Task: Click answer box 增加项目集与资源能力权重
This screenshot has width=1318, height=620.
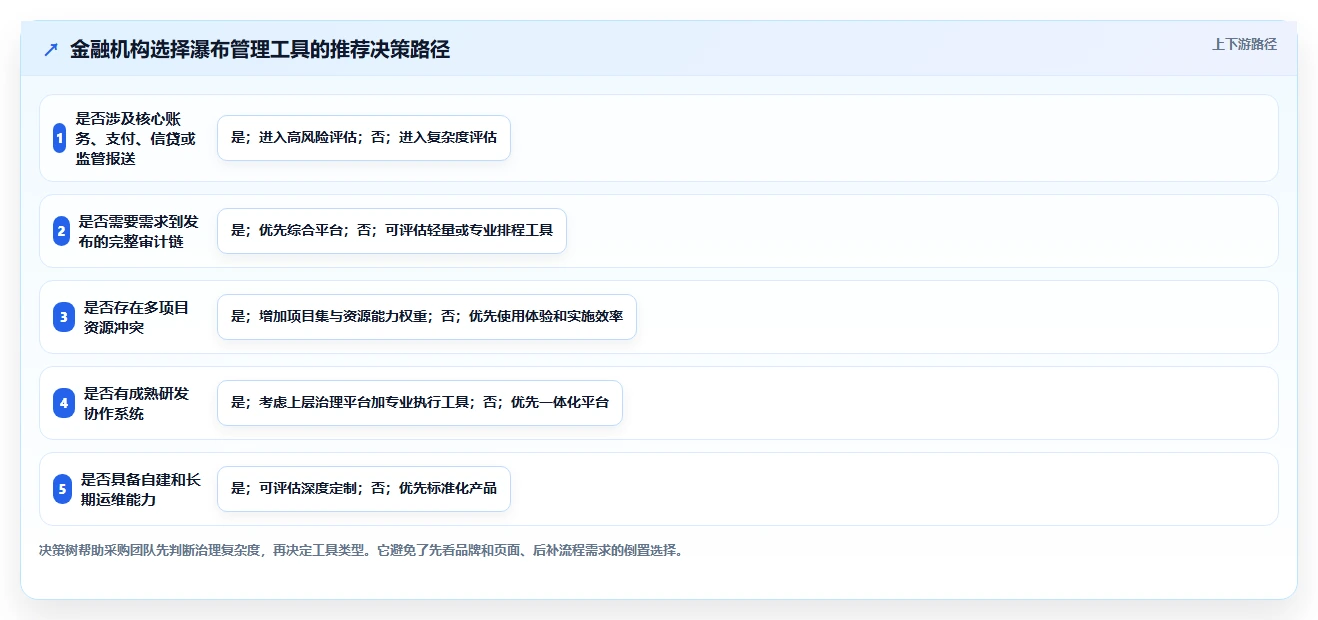Action: click(427, 317)
